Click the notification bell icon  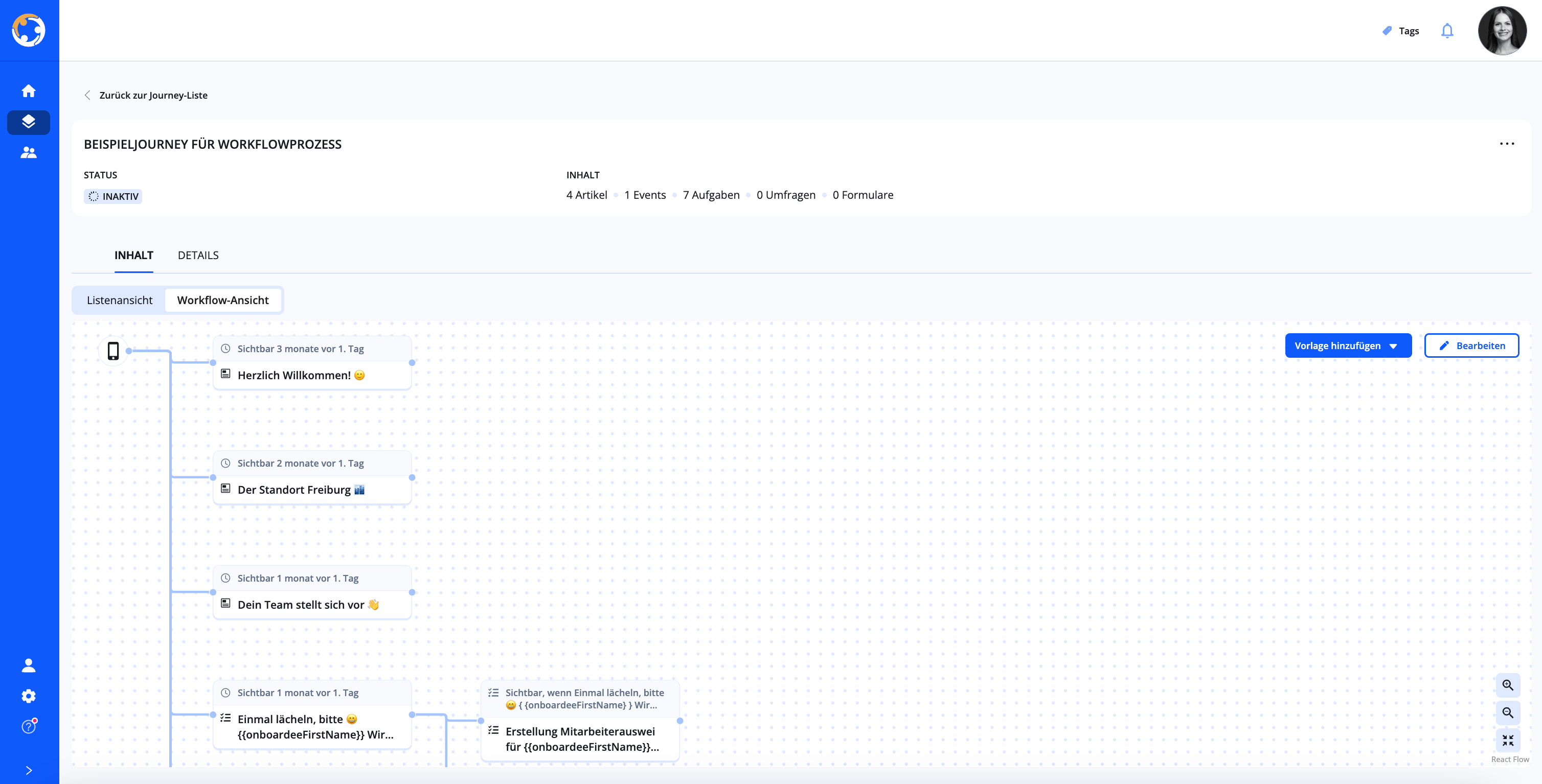(1447, 31)
